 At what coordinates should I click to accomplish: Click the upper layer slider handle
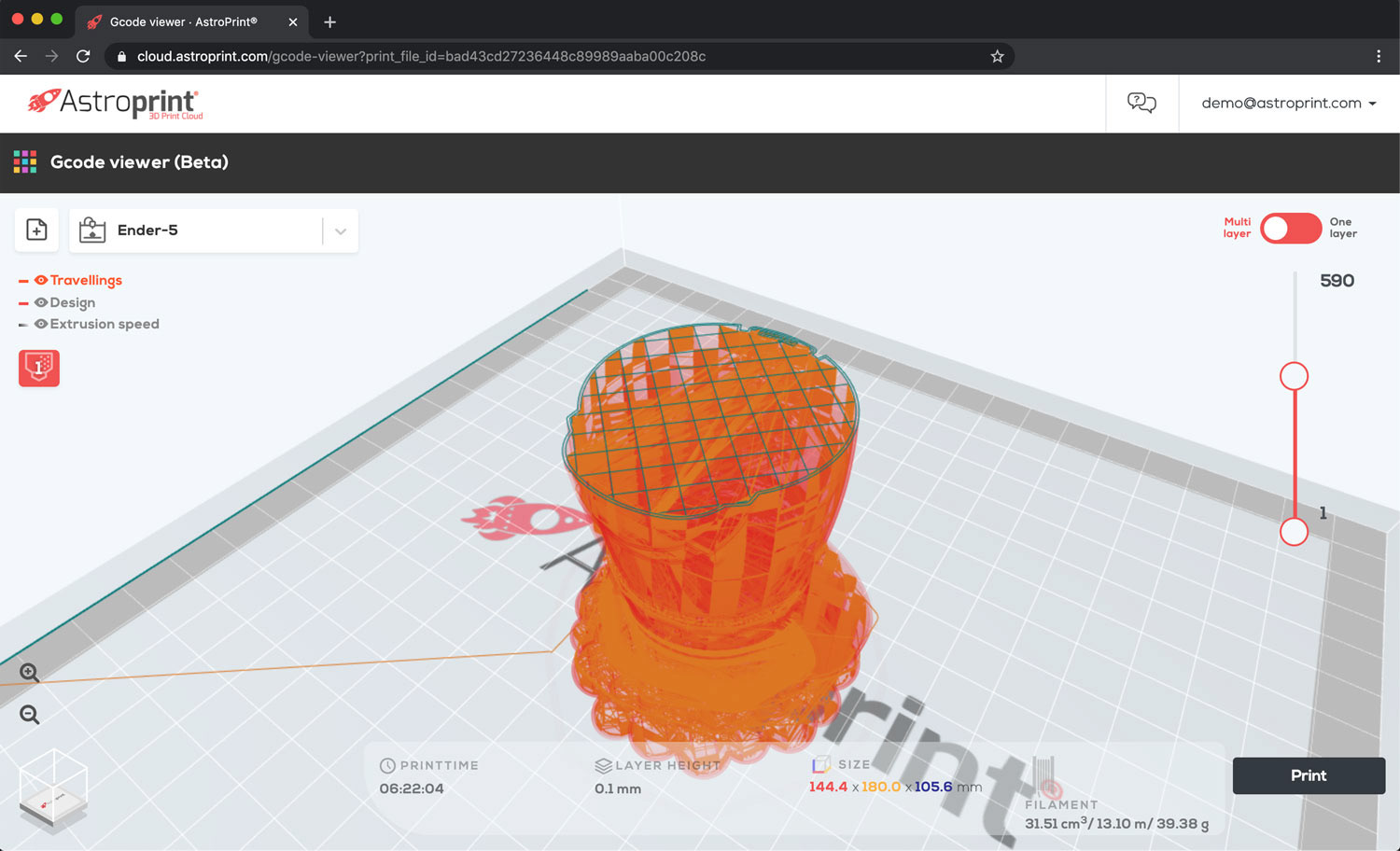pyautogui.click(x=1294, y=376)
